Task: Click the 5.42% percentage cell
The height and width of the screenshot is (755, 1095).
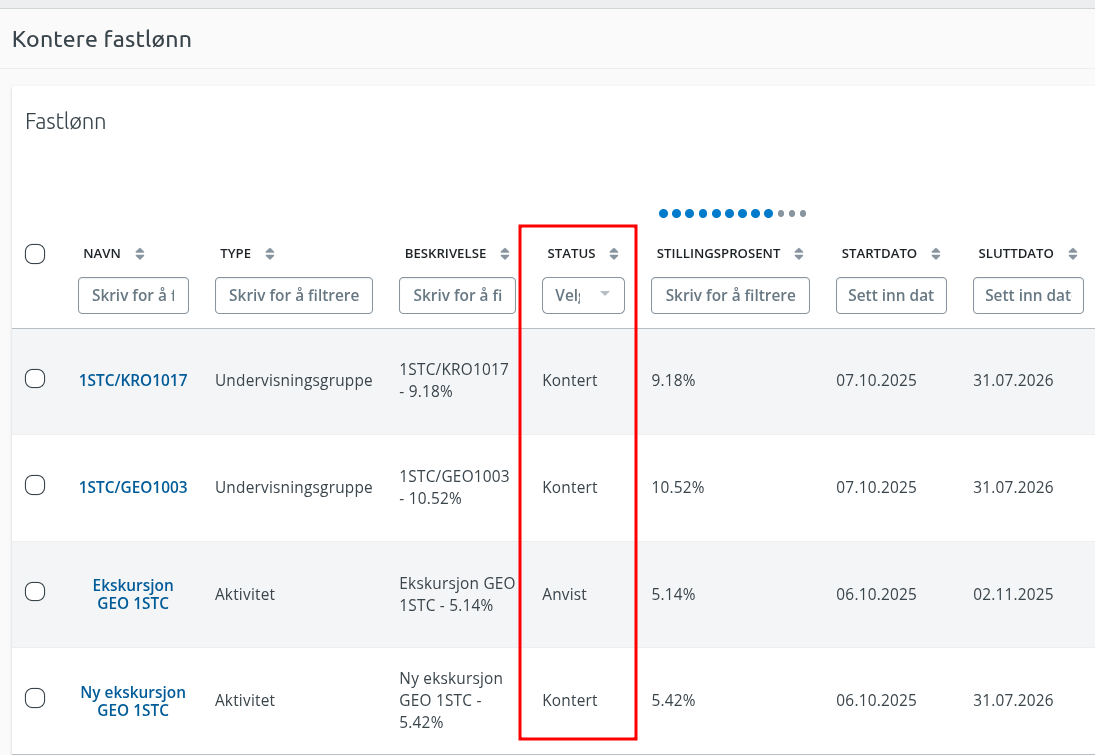Action: (x=673, y=701)
